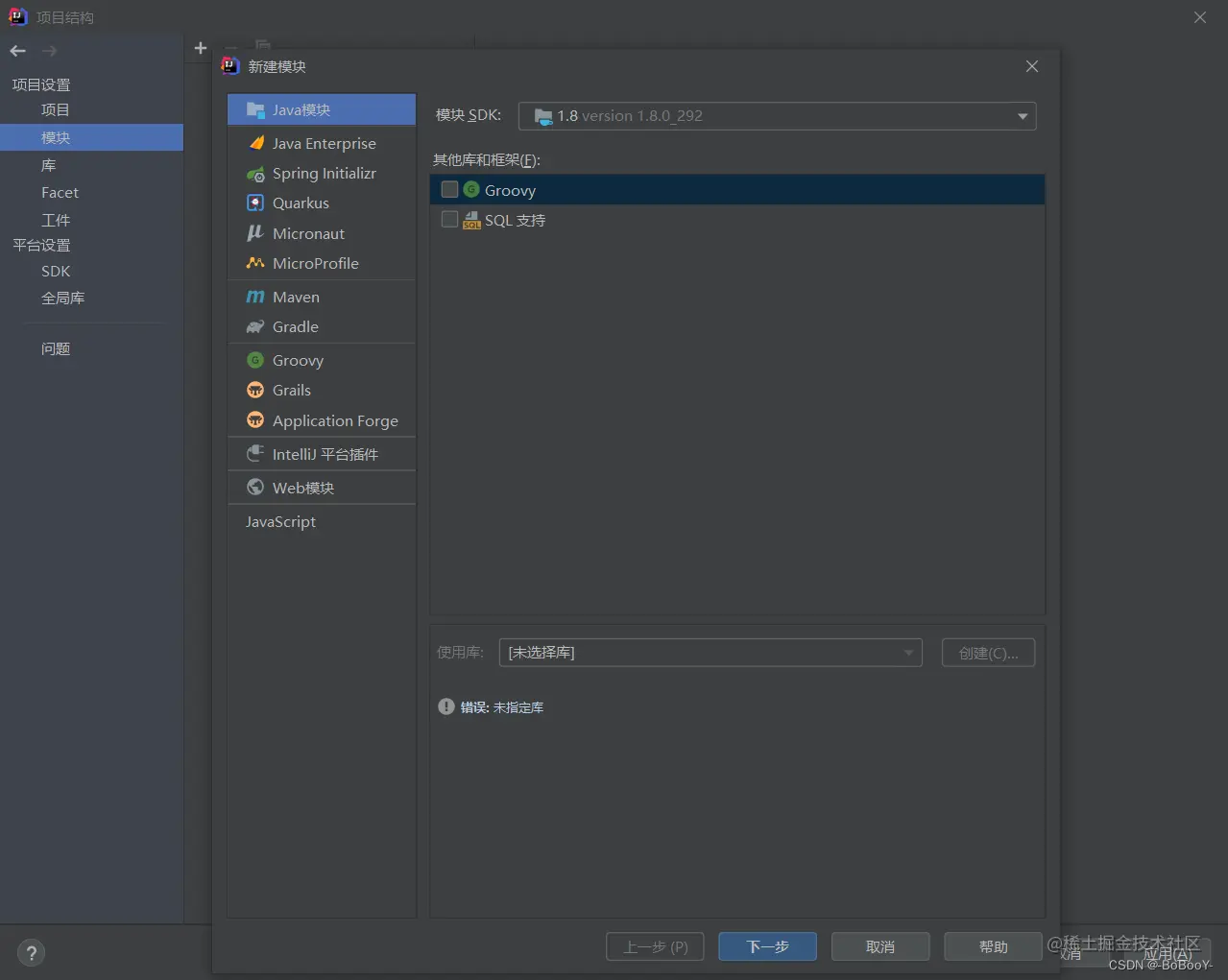
Task: Click the 错误: 未指定库 message
Action: coord(502,707)
